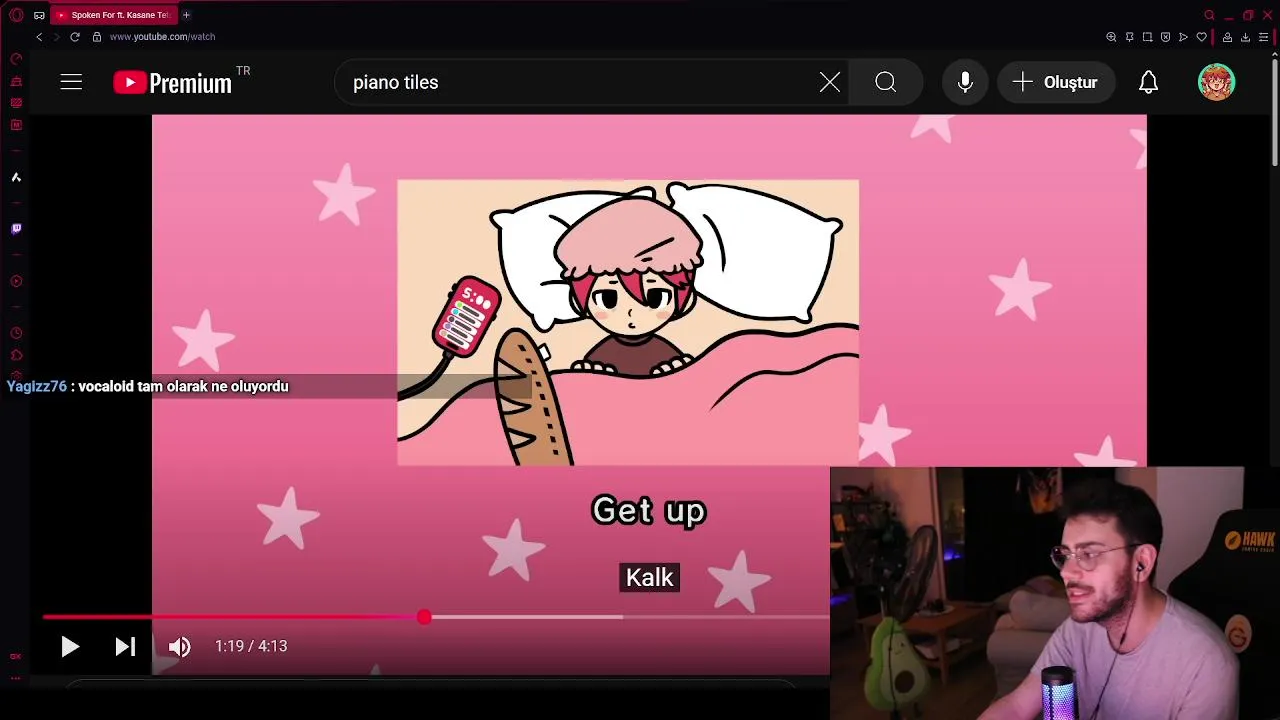Open the Easy Setup sliders icon
The height and width of the screenshot is (720, 1280).
point(1263,37)
